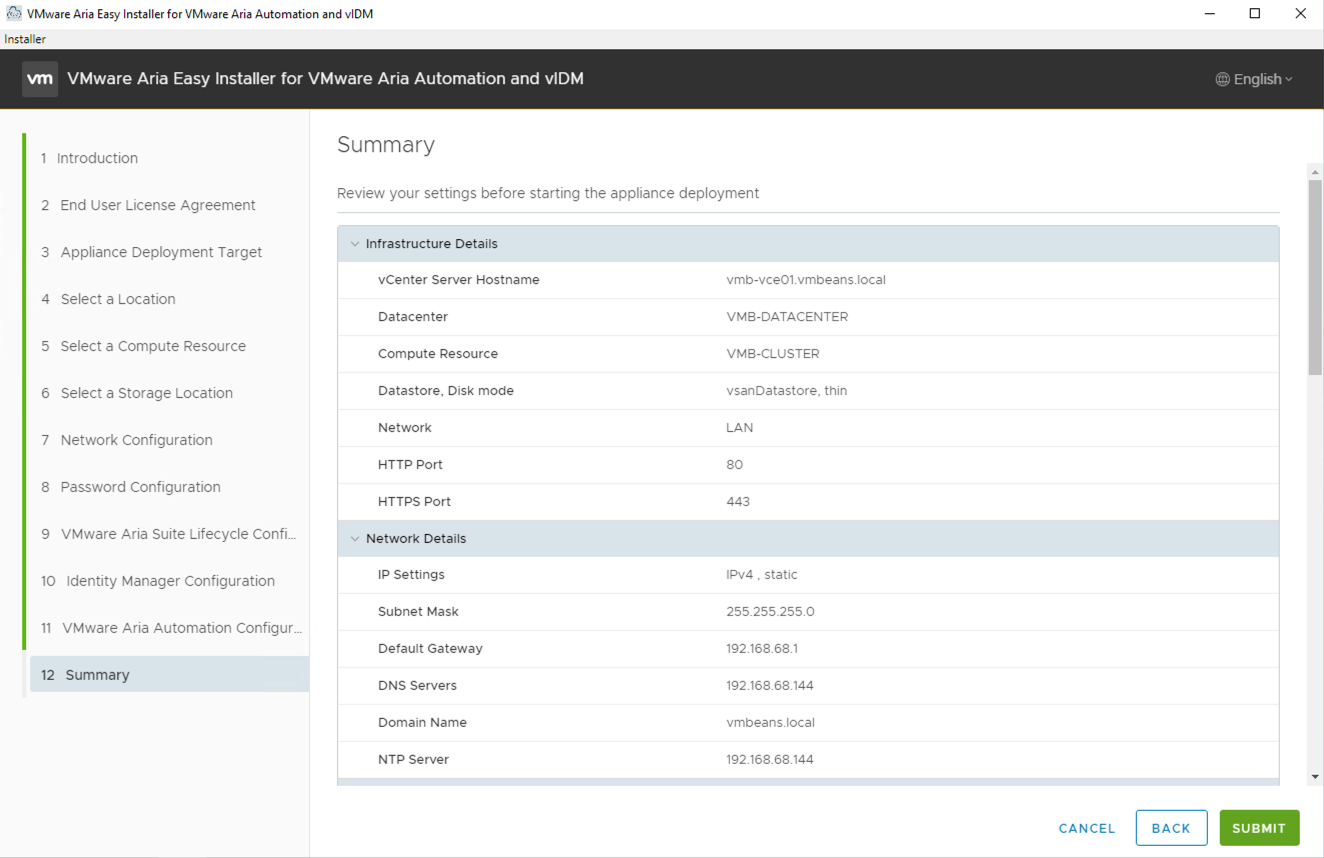1324x858 pixels.
Task: Click the Datacenter label
Action: click(413, 317)
